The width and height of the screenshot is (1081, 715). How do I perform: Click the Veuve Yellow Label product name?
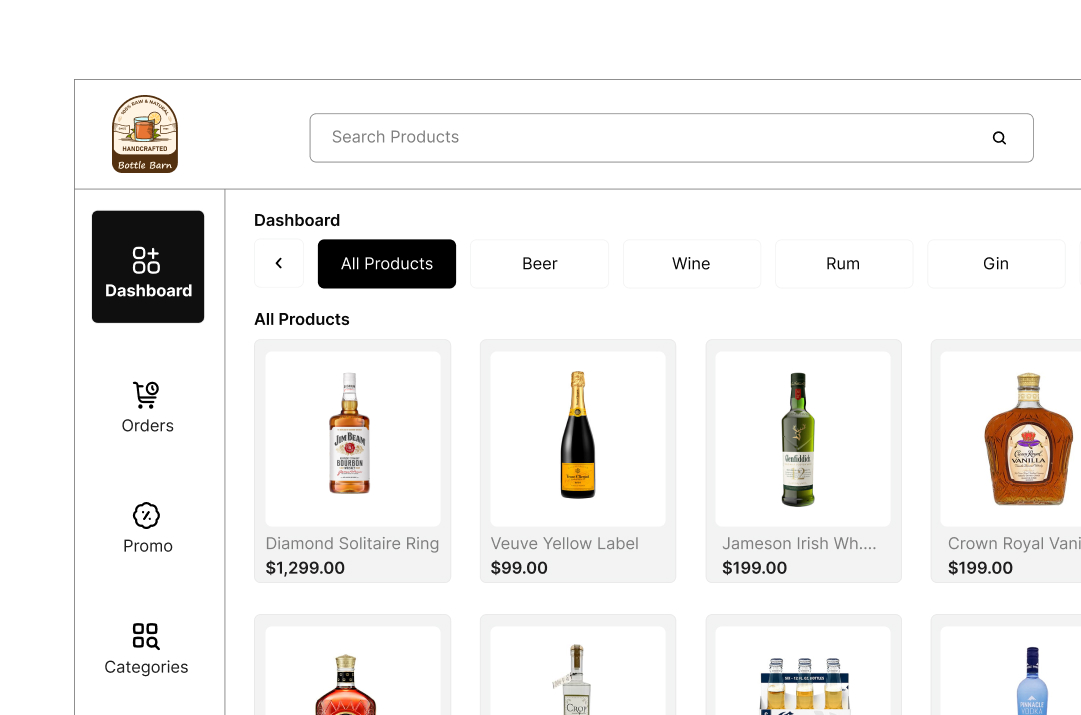point(565,543)
